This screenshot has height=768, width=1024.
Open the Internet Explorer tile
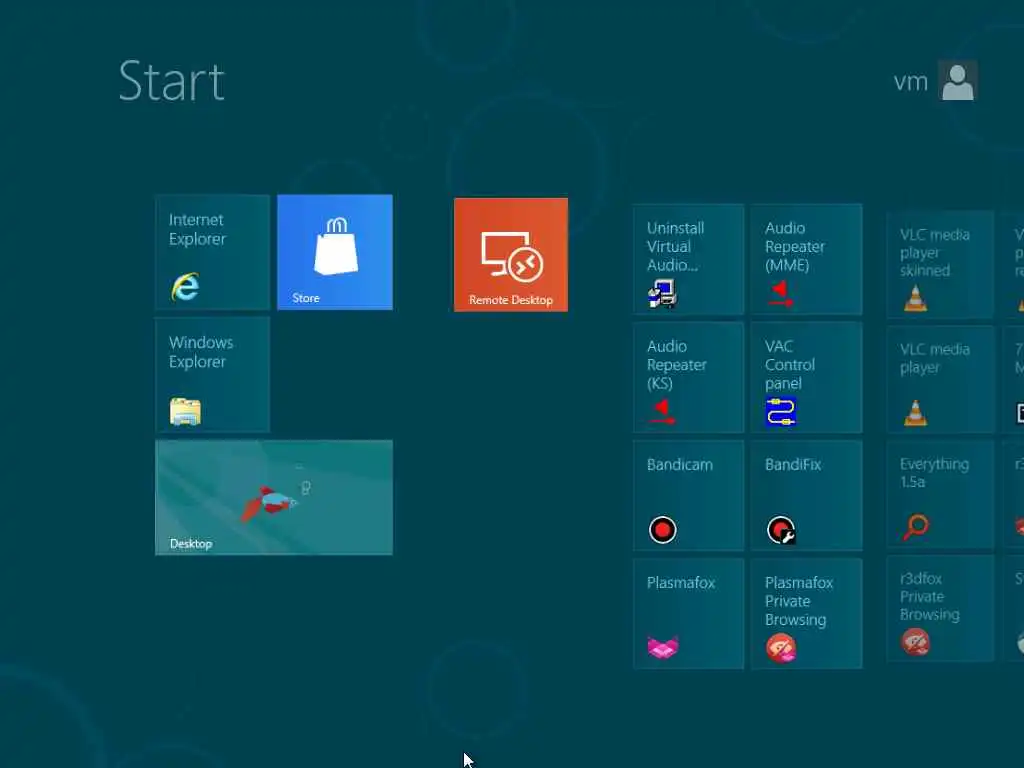tap(212, 252)
